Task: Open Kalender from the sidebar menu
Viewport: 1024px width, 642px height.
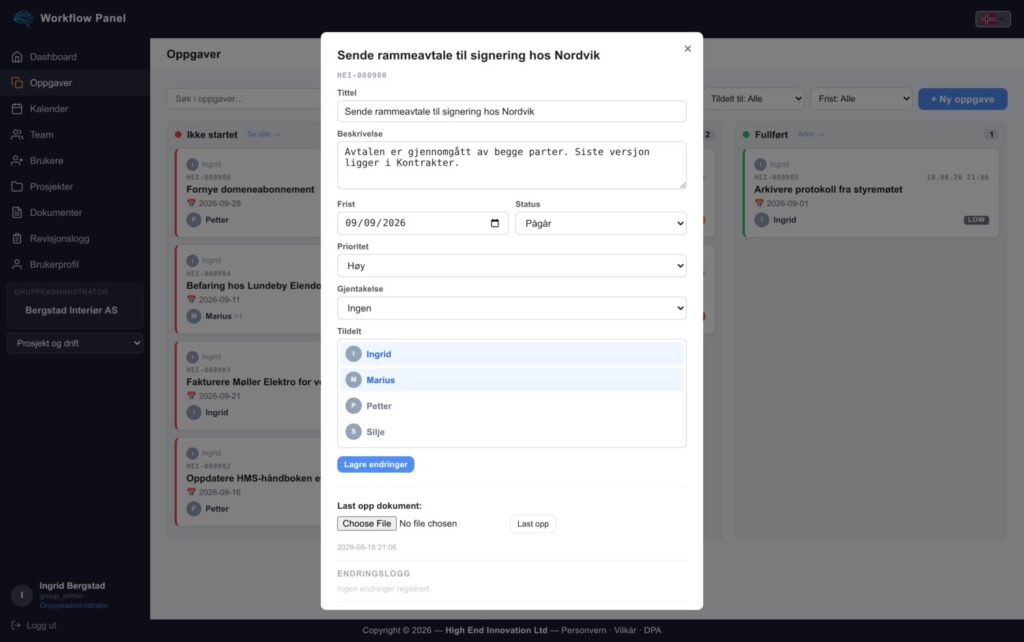Action: coord(74,108)
